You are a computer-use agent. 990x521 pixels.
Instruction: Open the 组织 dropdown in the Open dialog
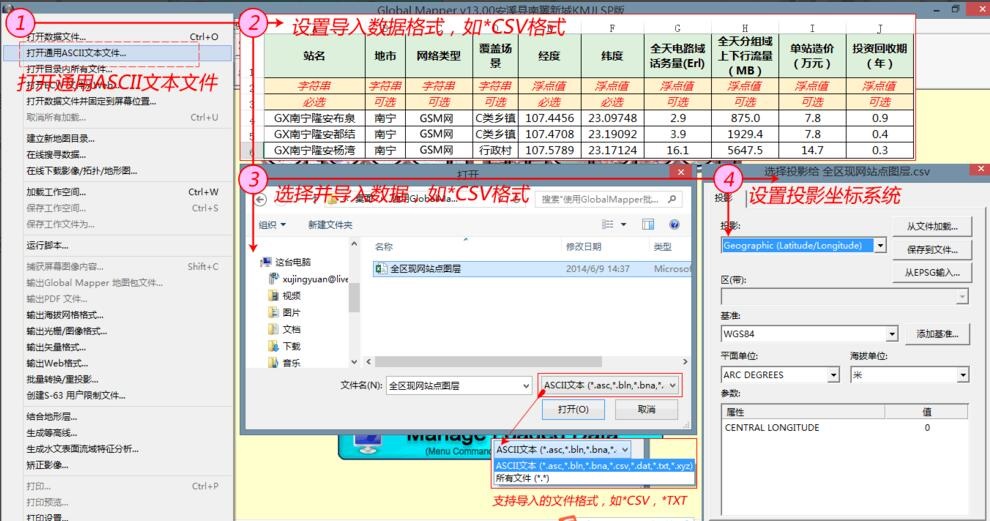point(272,225)
